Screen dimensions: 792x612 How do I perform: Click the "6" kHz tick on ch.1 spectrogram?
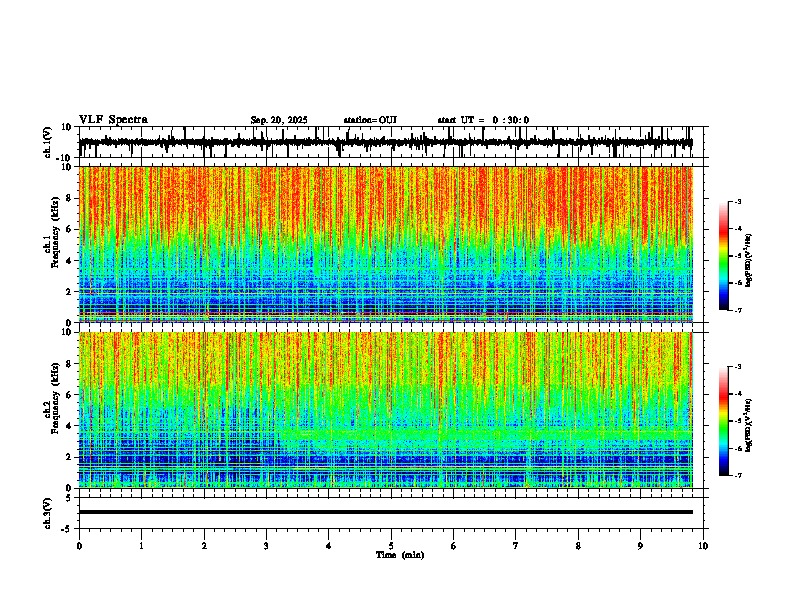pyautogui.click(x=69, y=230)
